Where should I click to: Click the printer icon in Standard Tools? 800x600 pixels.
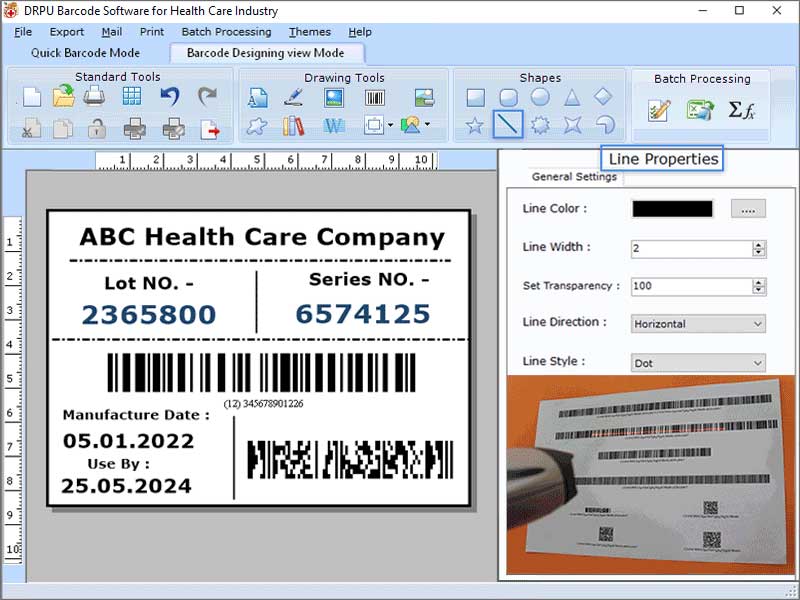94,95
